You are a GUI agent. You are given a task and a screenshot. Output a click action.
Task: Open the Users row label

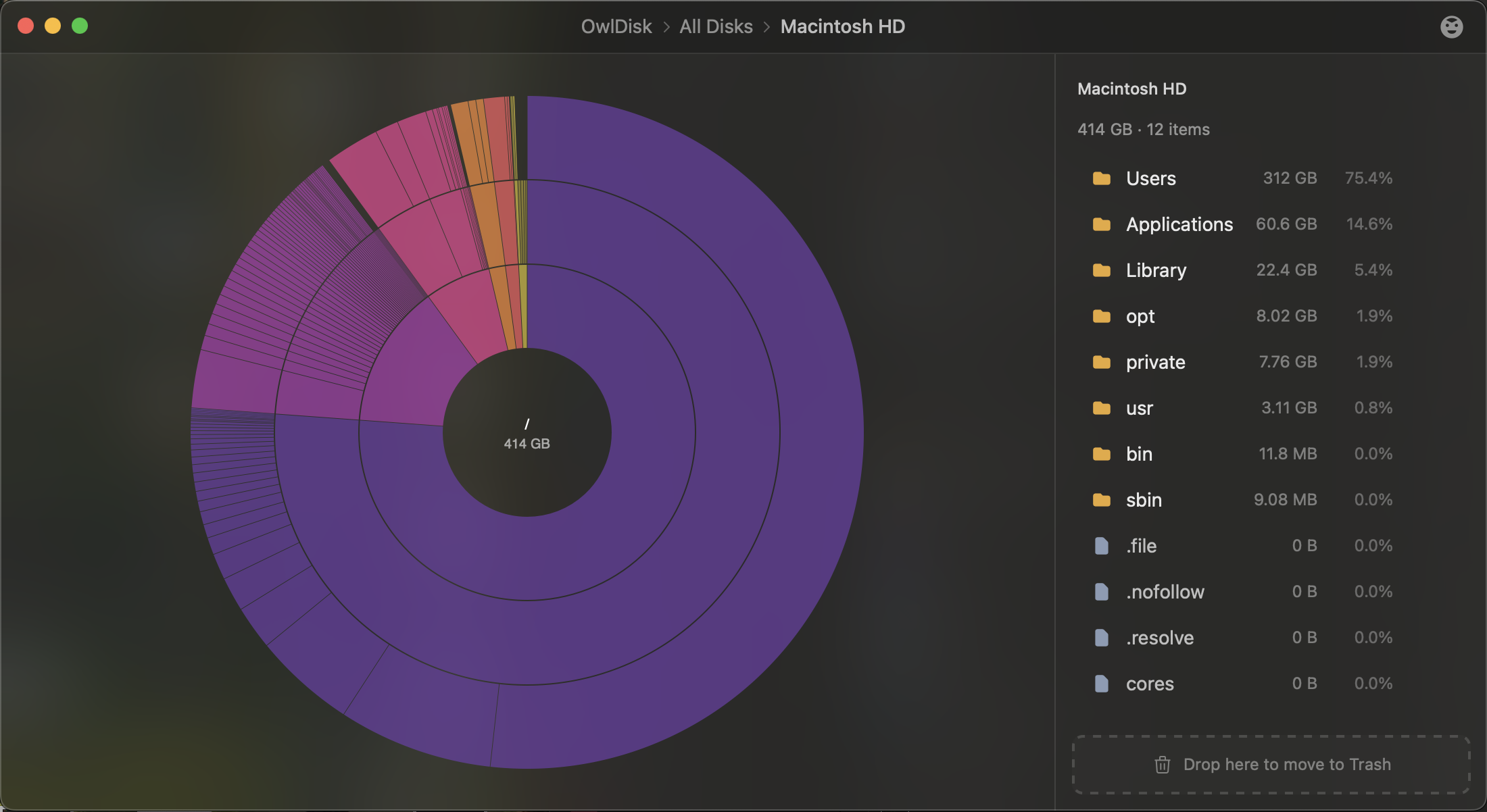tap(1151, 178)
